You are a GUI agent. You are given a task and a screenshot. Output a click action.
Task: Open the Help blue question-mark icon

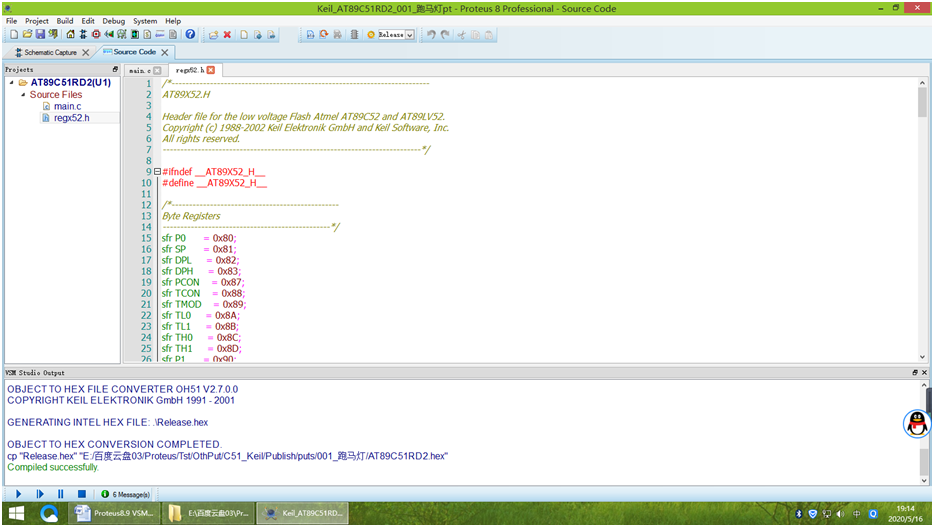click(190, 35)
